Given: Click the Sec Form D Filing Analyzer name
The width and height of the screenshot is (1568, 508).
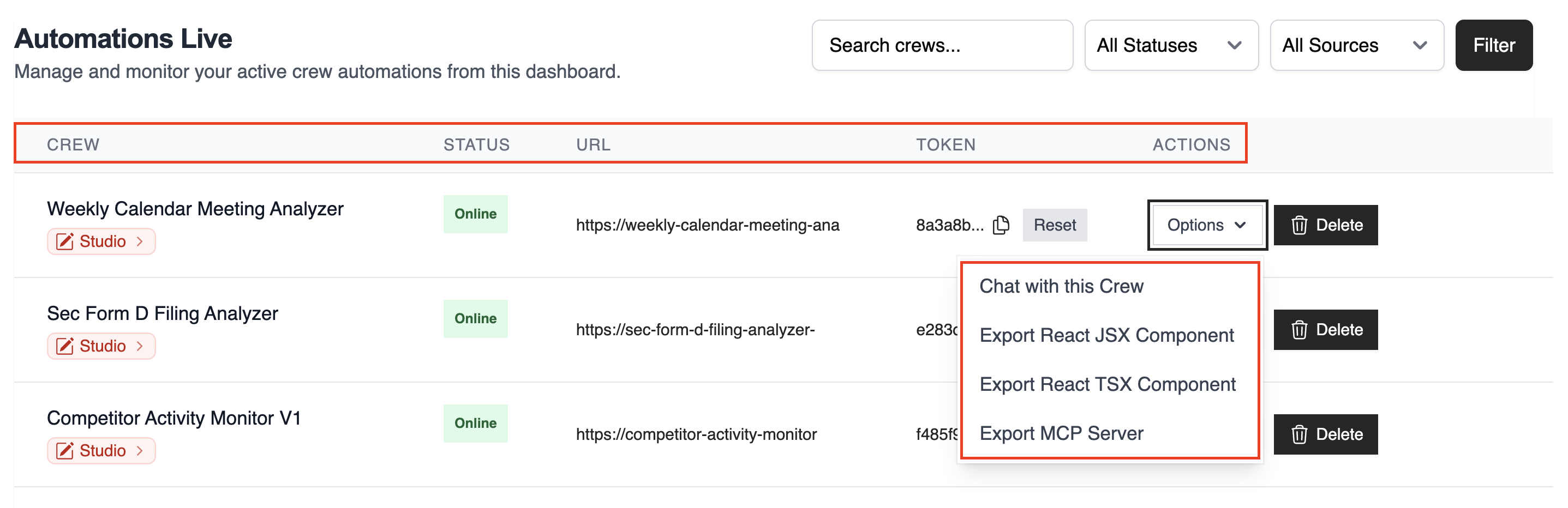Looking at the screenshot, I should point(163,313).
